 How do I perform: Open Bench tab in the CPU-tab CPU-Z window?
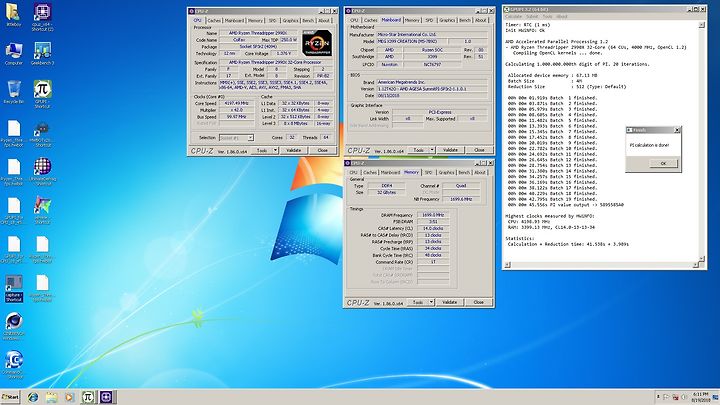click(308, 20)
